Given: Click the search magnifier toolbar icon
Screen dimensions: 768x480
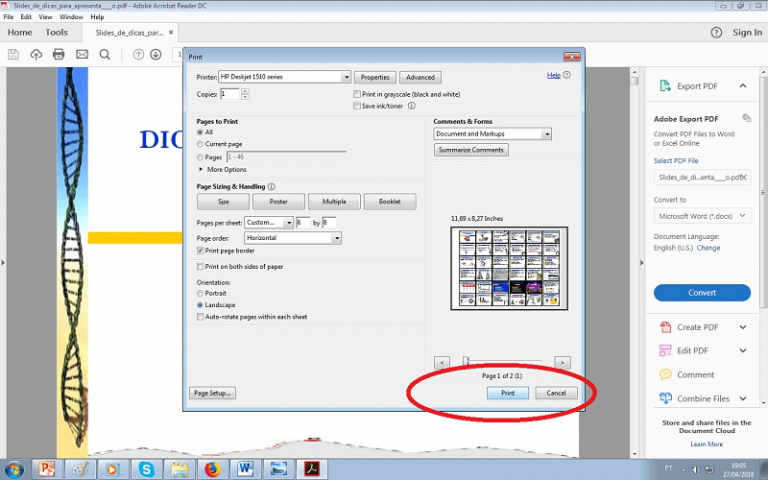Looking at the screenshot, I should click(105, 54).
